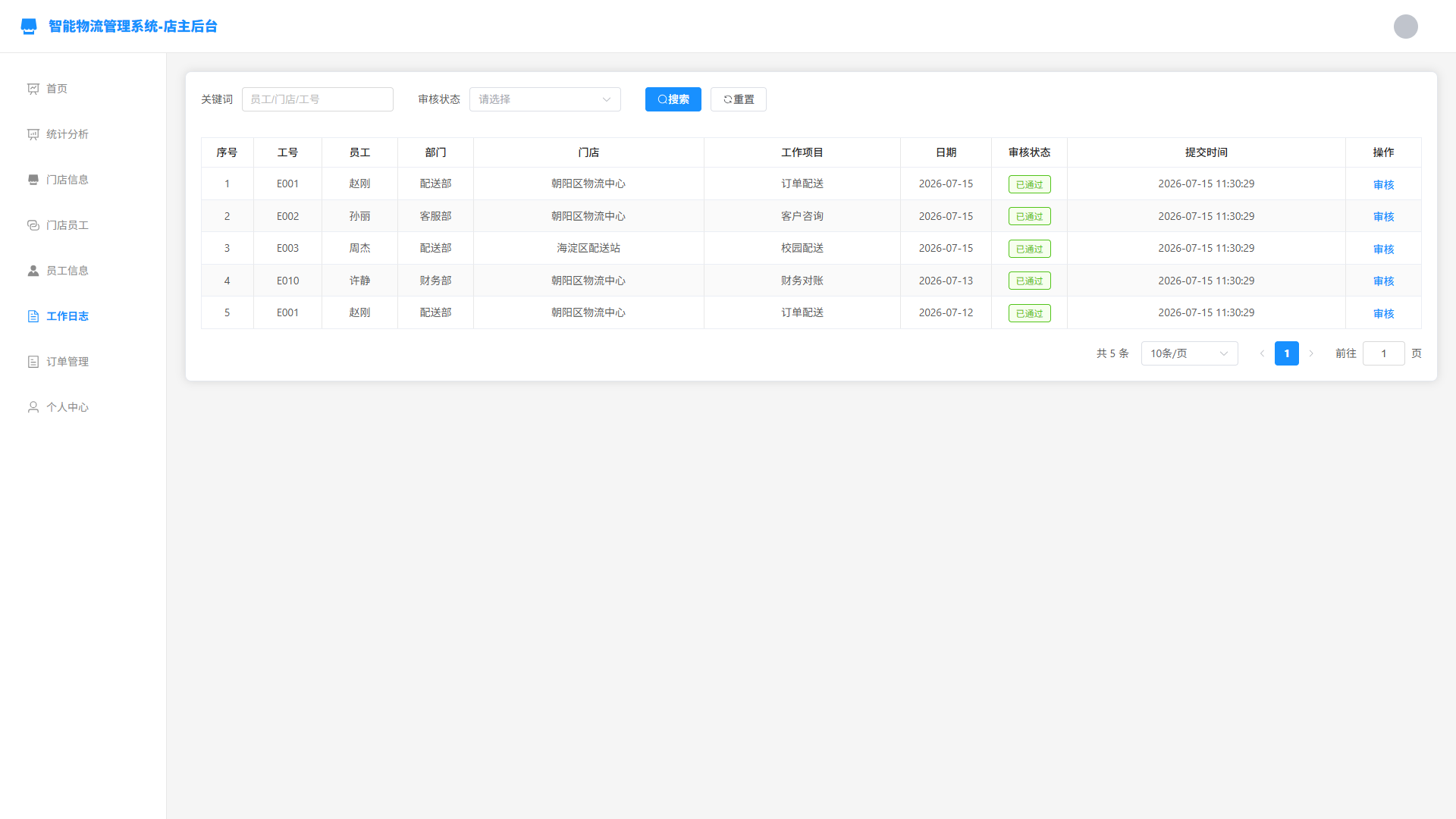The image size is (1456, 819).
Task: Click the 门店员工 sidebar icon
Action: (33, 225)
